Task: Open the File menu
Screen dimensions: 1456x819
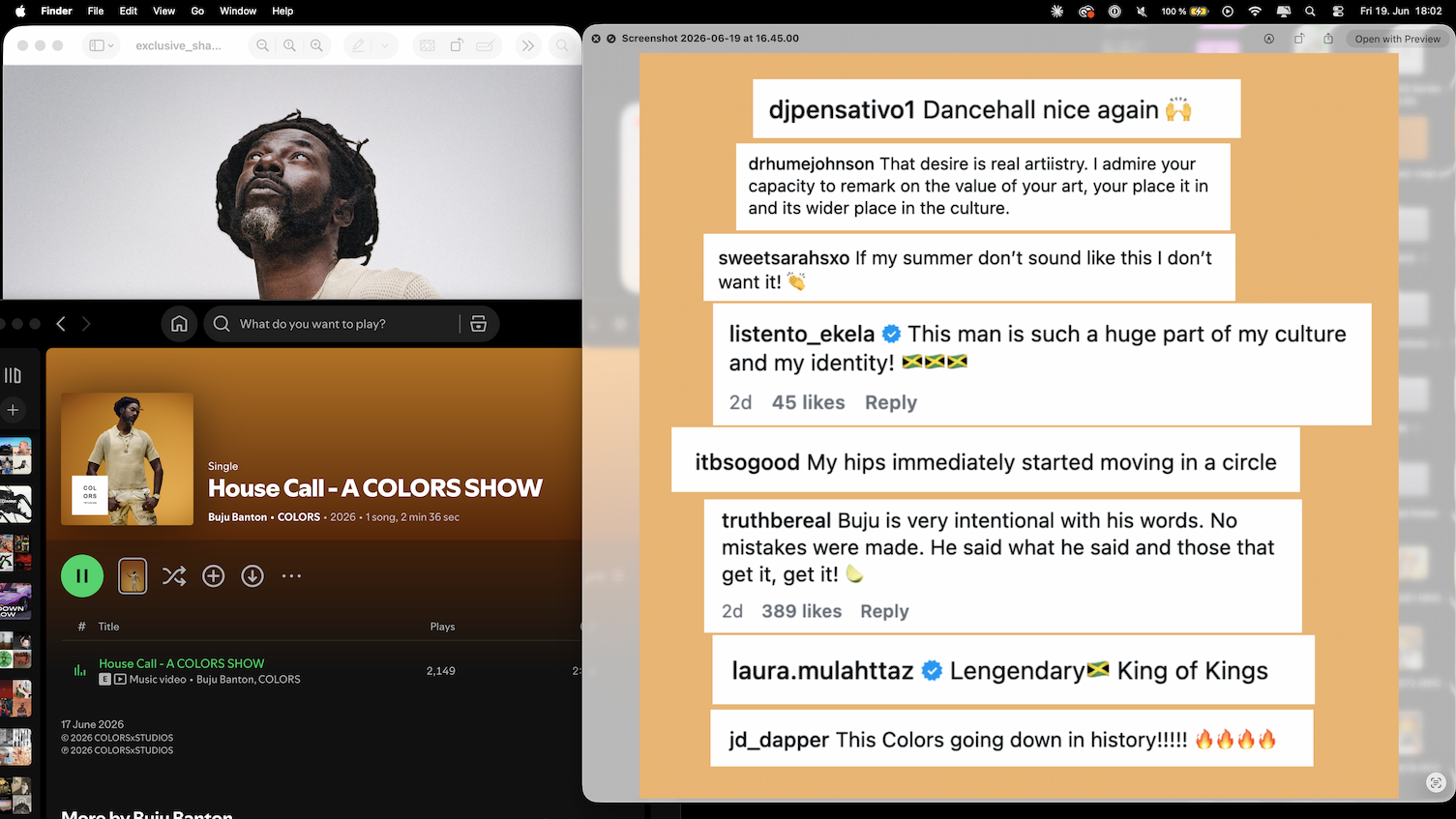Action: tap(96, 11)
